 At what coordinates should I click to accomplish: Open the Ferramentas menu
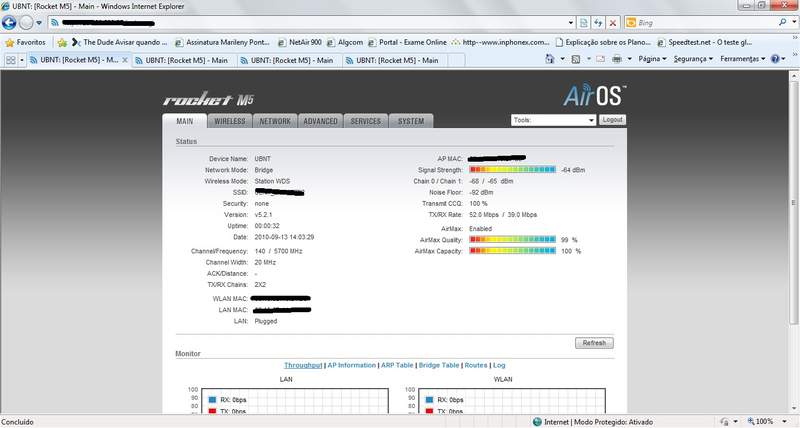pos(742,59)
